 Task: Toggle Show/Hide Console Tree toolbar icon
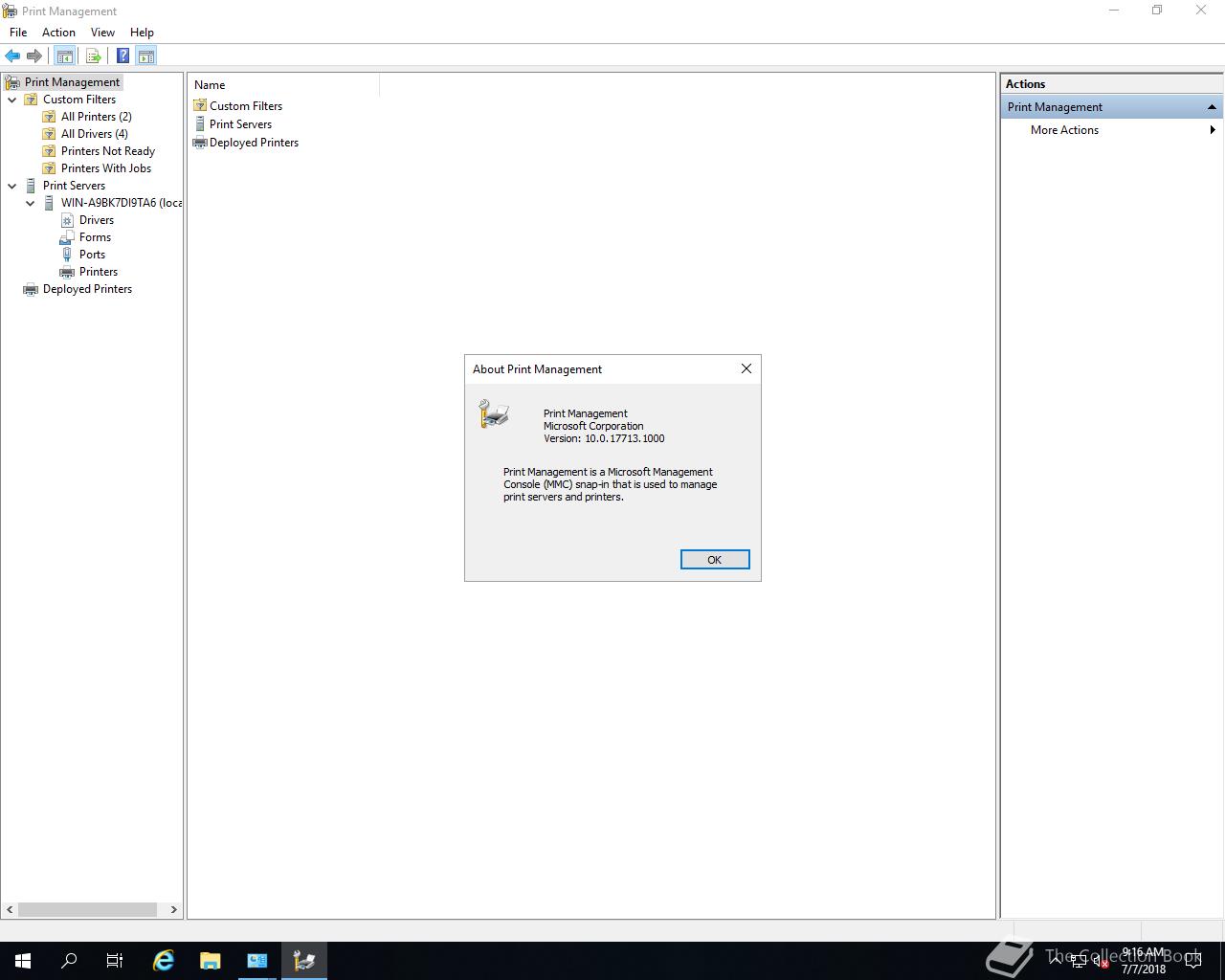tap(64, 56)
